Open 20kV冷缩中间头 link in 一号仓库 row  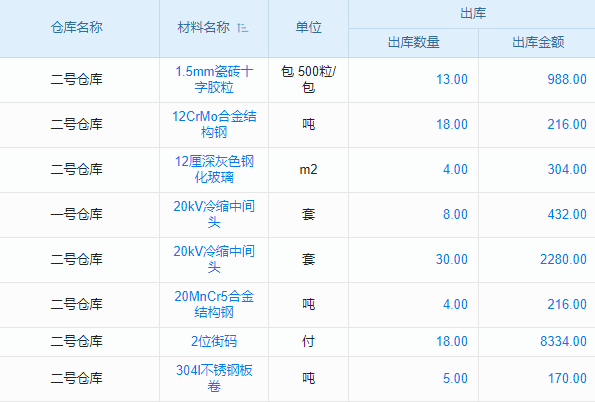(x=214, y=214)
